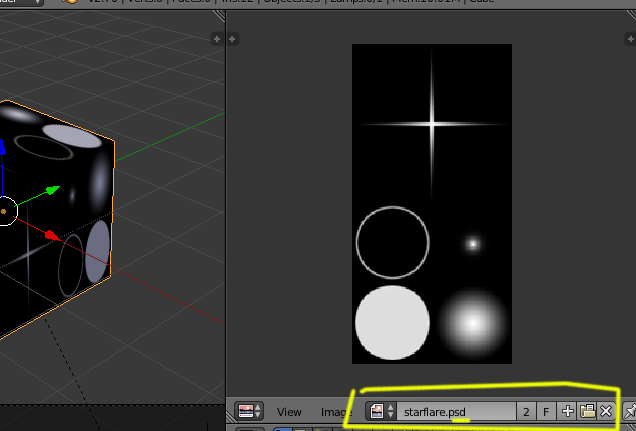The width and height of the screenshot is (636, 431).
Task: Click the red X axis manipulator arrow
Action: click(52, 236)
